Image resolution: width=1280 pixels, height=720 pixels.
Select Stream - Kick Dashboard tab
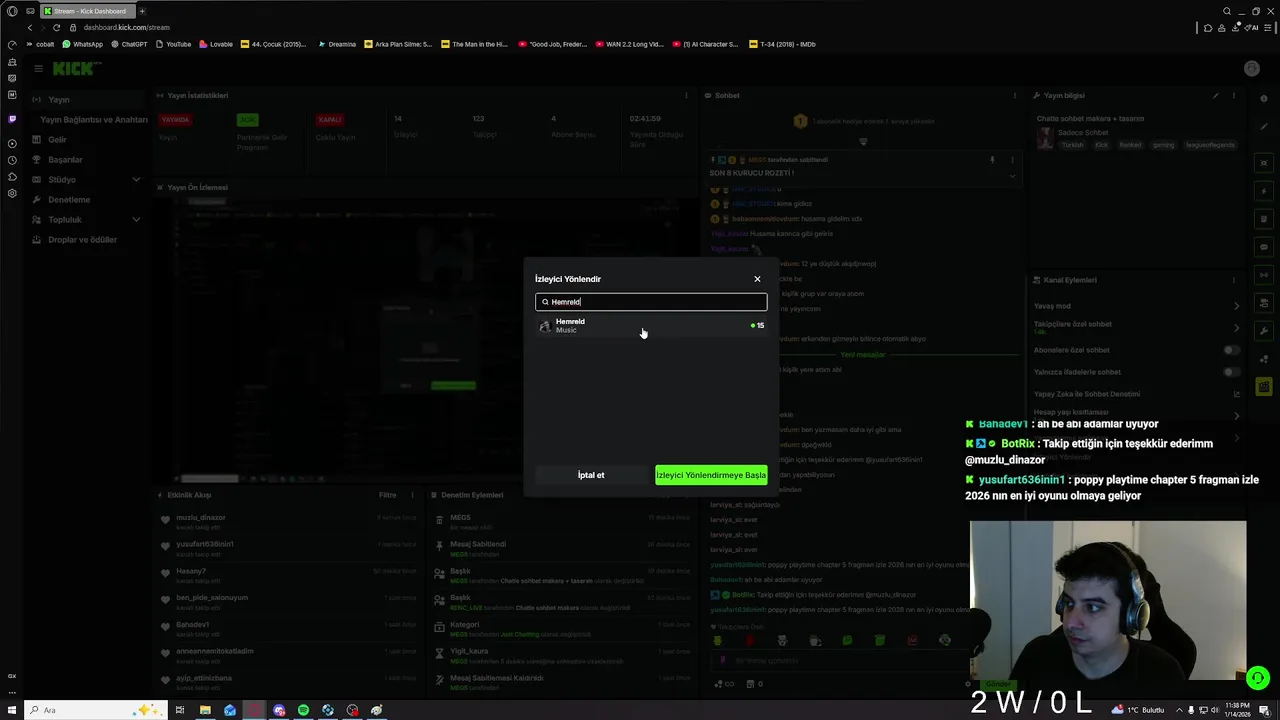[88, 11]
